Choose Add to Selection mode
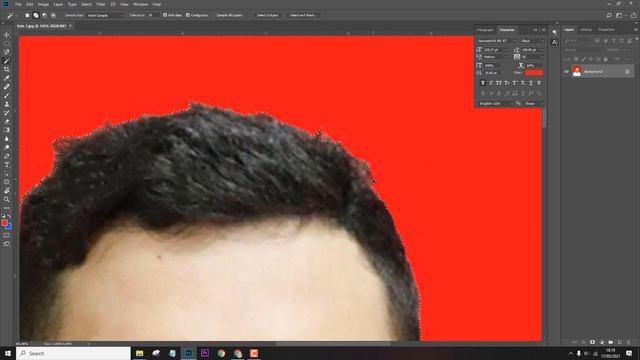Image resolution: width=640 pixels, height=360 pixels. click(x=36, y=15)
